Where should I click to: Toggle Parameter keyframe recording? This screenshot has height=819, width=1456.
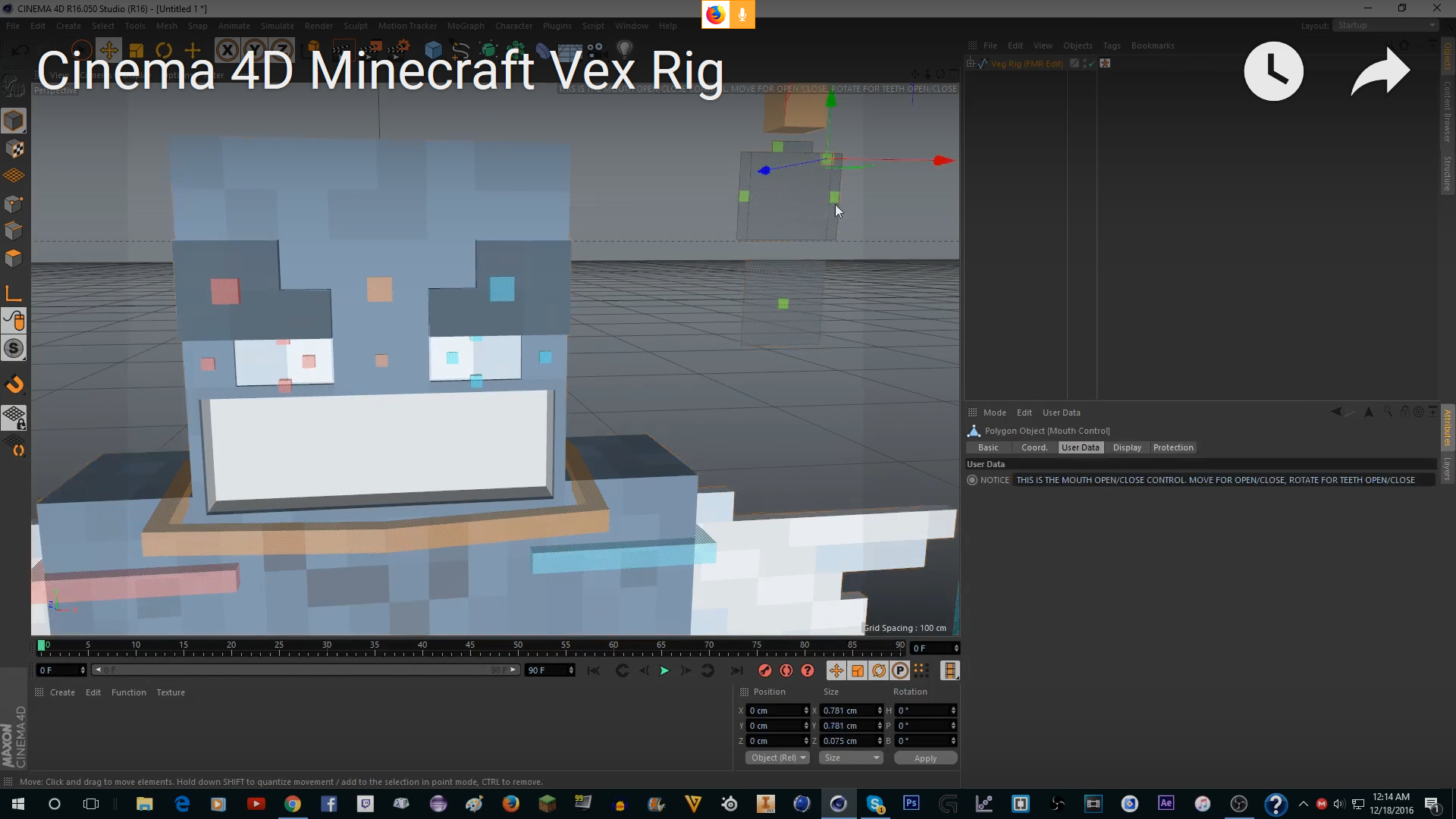coord(900,670)
